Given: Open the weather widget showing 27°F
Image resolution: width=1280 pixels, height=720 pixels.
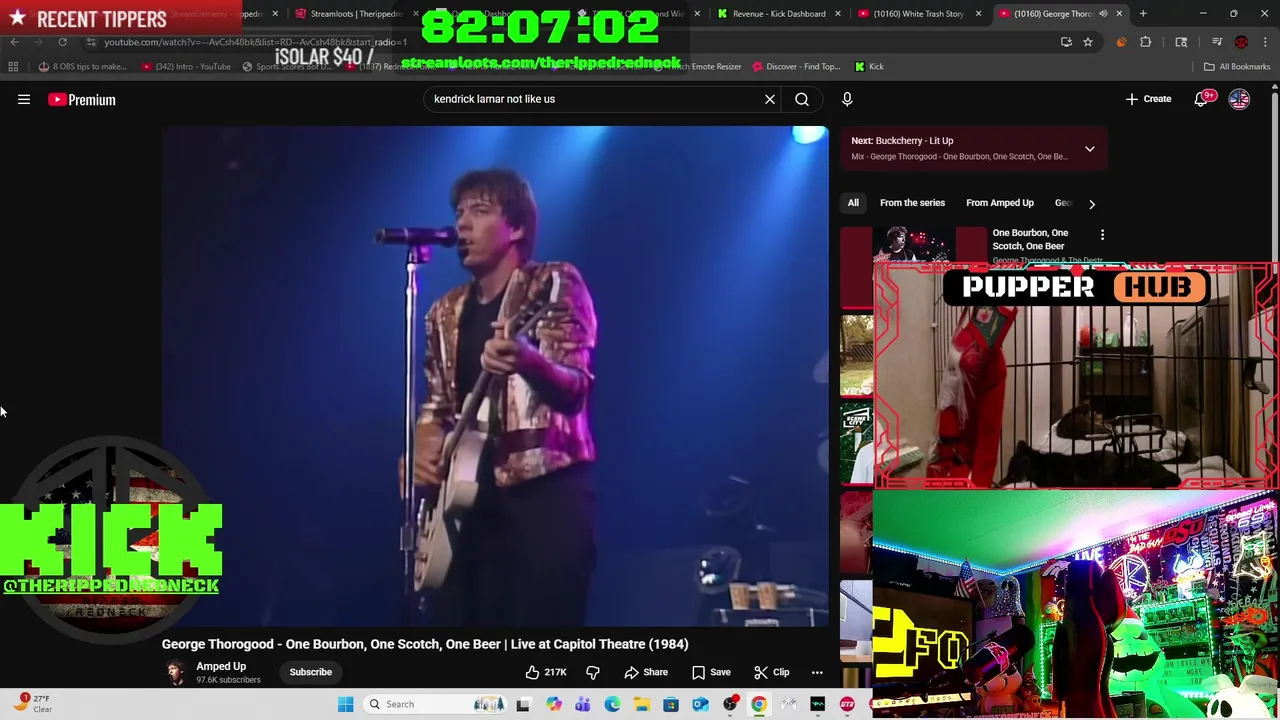Looking at the screenshot, I should click(33, 703).
